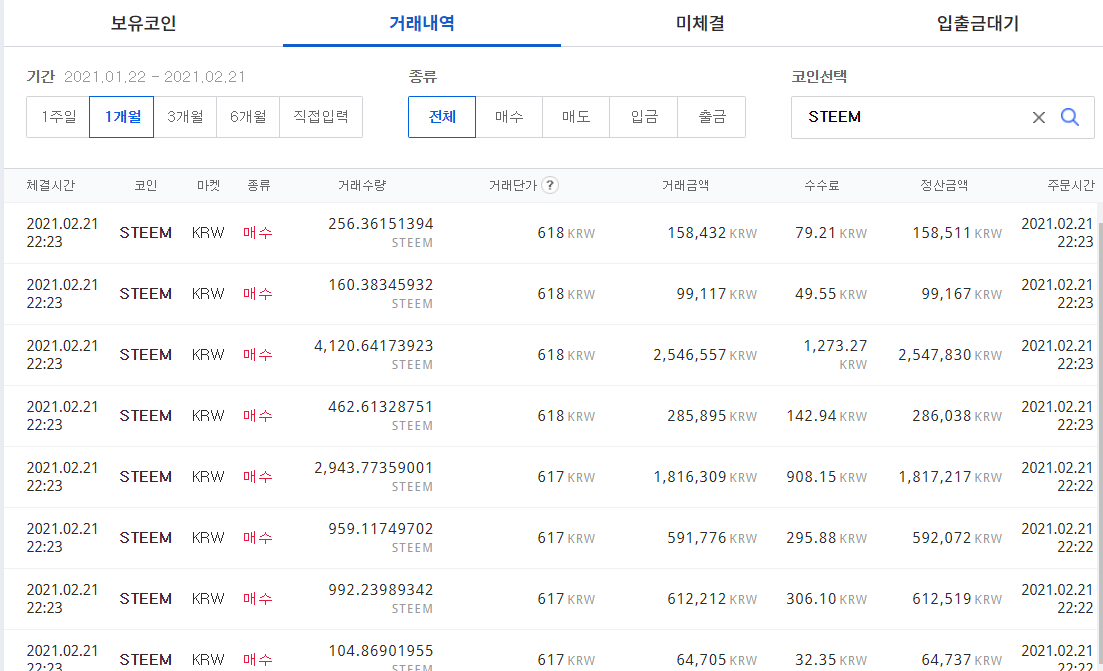Click the search magnifier icon

pyautogui.click(x=1069, y=117)
